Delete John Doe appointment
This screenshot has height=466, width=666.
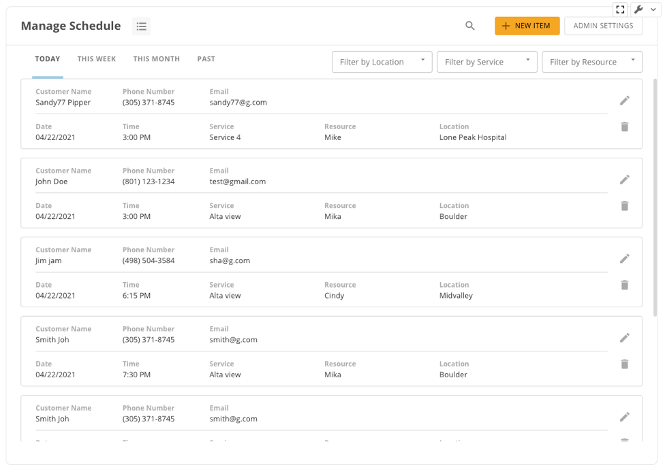pos(624,206)
